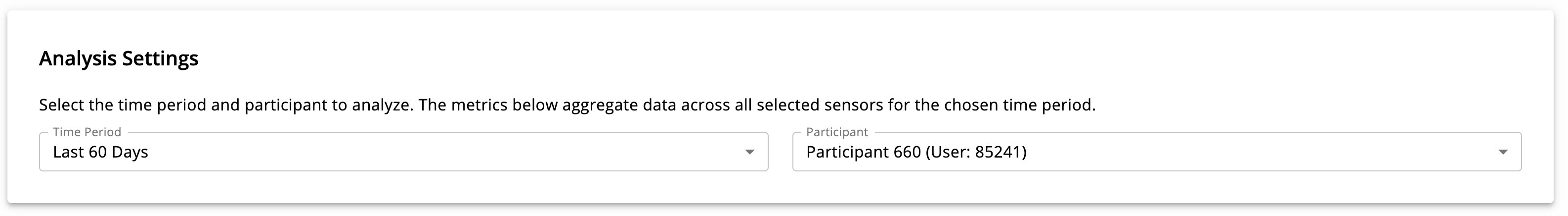Screen dimensions: 1568x216
Task: Click "Select the time period" instruction text
Action: pos(123,105)
